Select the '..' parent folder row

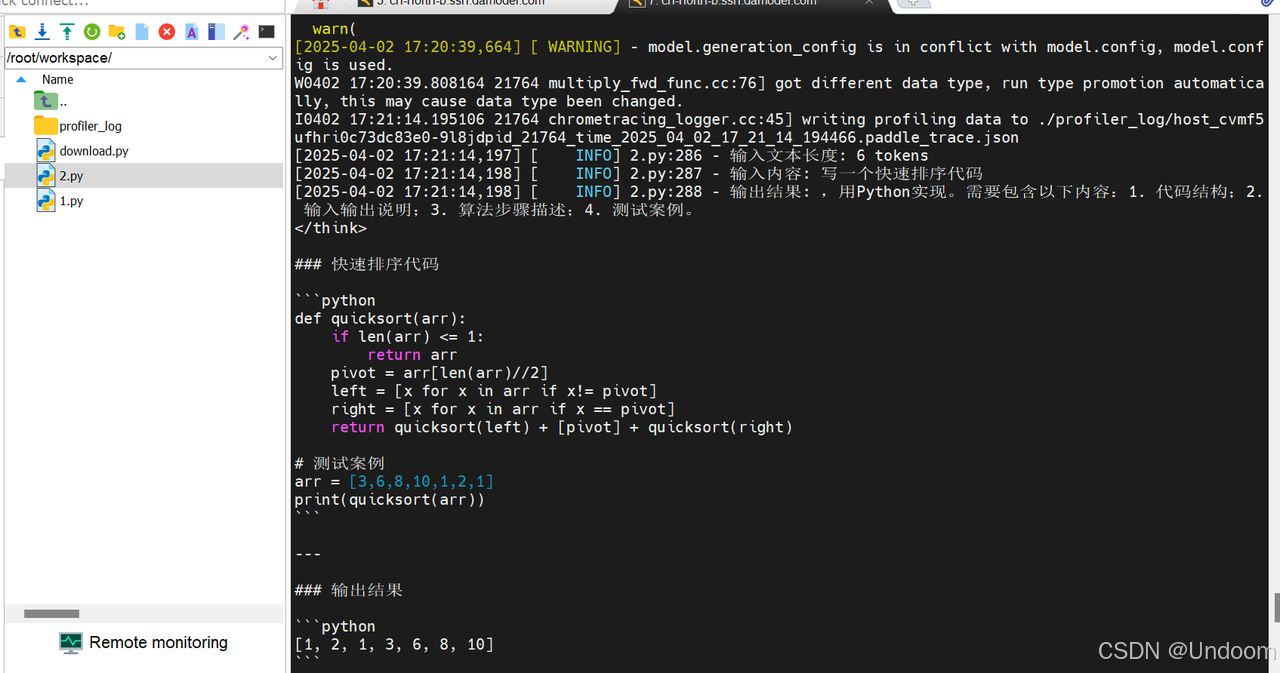tap(145, 101)
